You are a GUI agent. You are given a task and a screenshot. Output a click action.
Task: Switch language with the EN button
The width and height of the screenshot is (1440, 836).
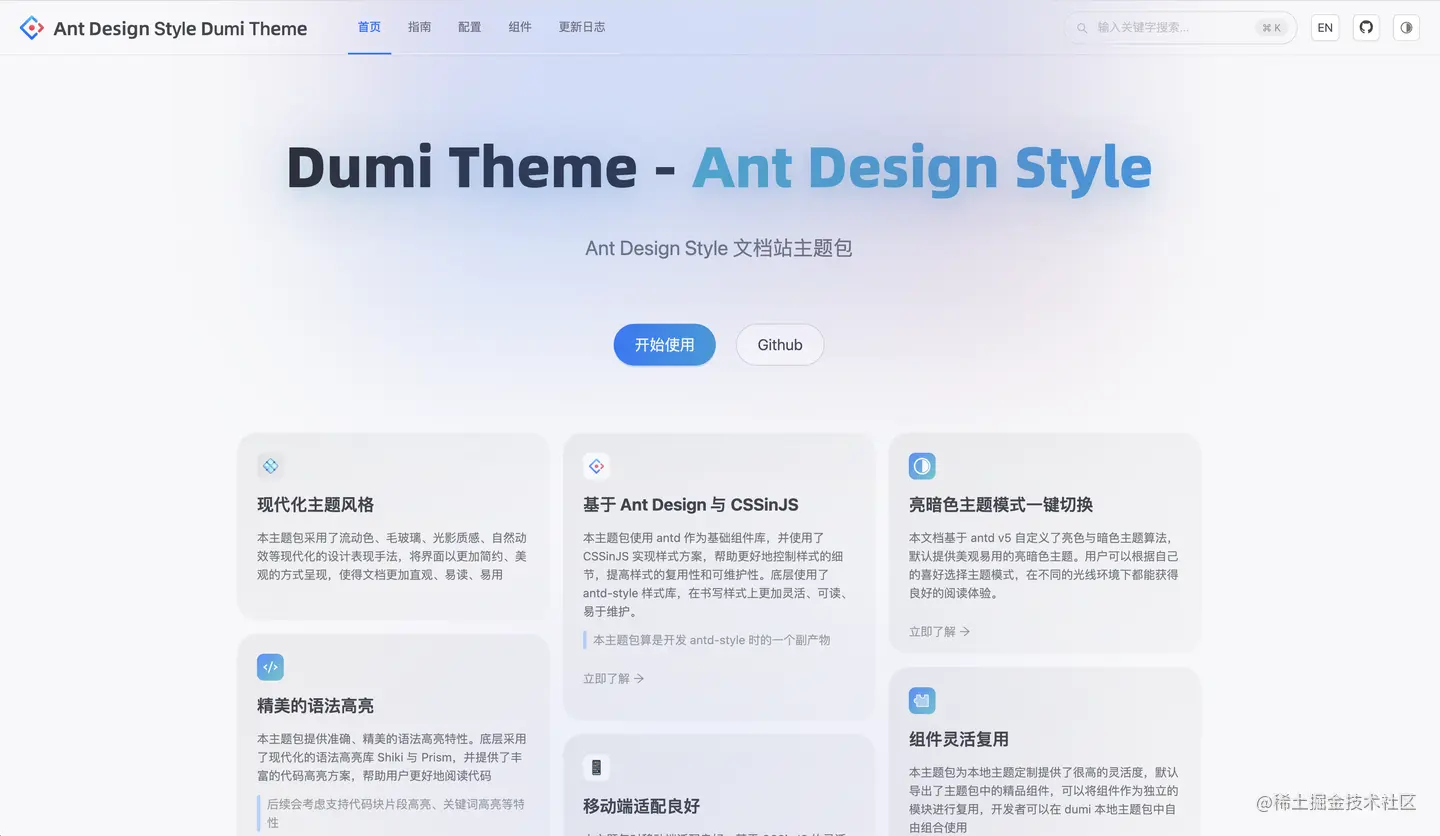pyautogui.click(x=1325, y=28)
